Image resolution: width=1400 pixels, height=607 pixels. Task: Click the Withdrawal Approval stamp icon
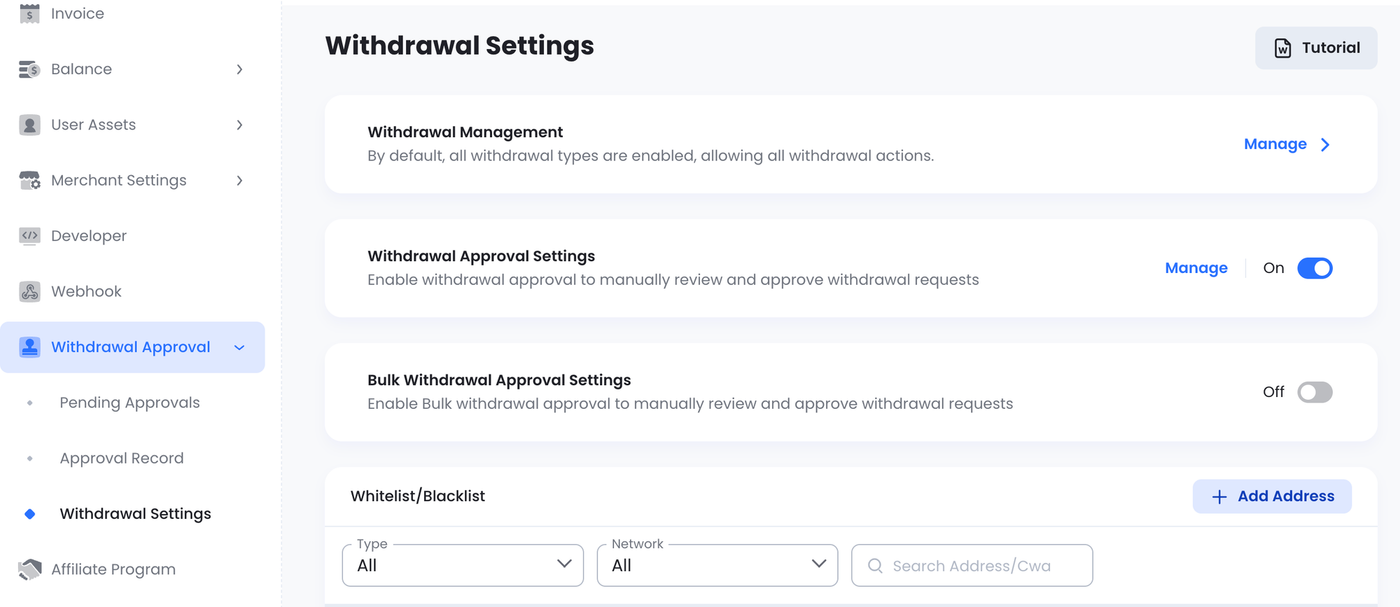point(30,347)
